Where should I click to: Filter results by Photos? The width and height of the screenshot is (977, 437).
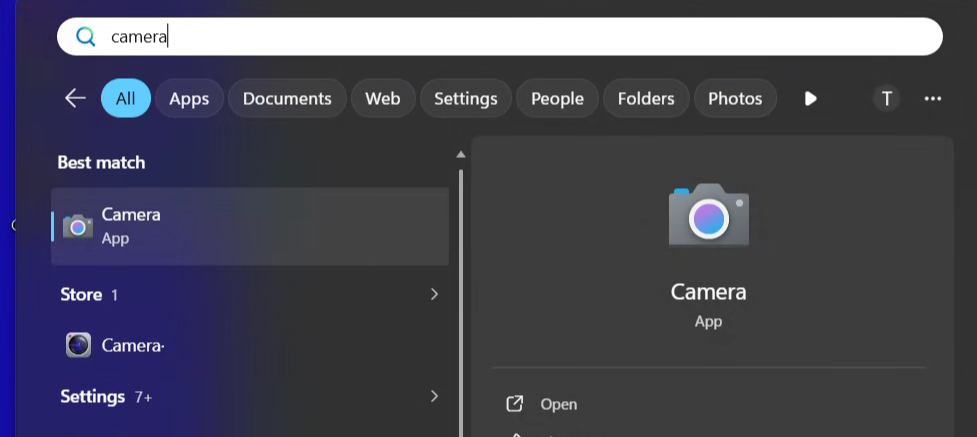click(x=735, y=98)
